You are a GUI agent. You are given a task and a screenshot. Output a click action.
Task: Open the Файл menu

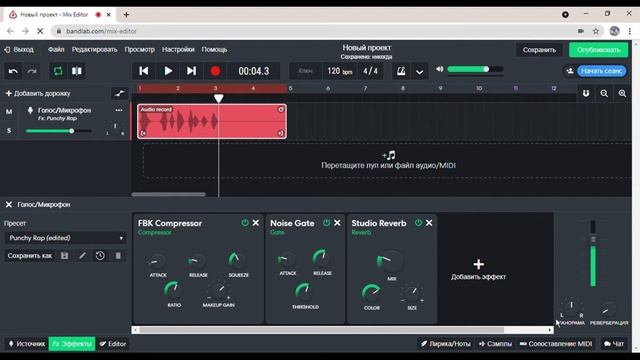pos(56,49)
